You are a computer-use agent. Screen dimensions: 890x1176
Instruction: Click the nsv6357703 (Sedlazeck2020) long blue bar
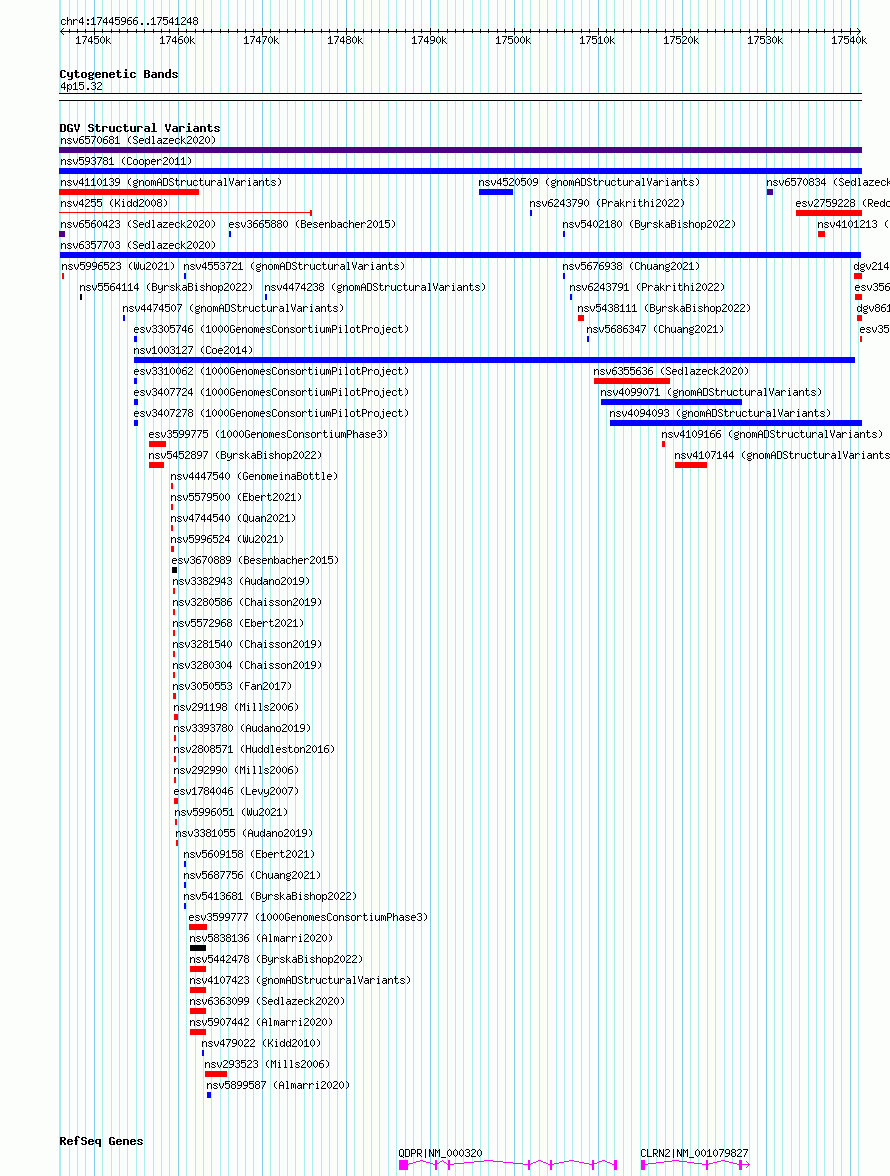point(460,255)
